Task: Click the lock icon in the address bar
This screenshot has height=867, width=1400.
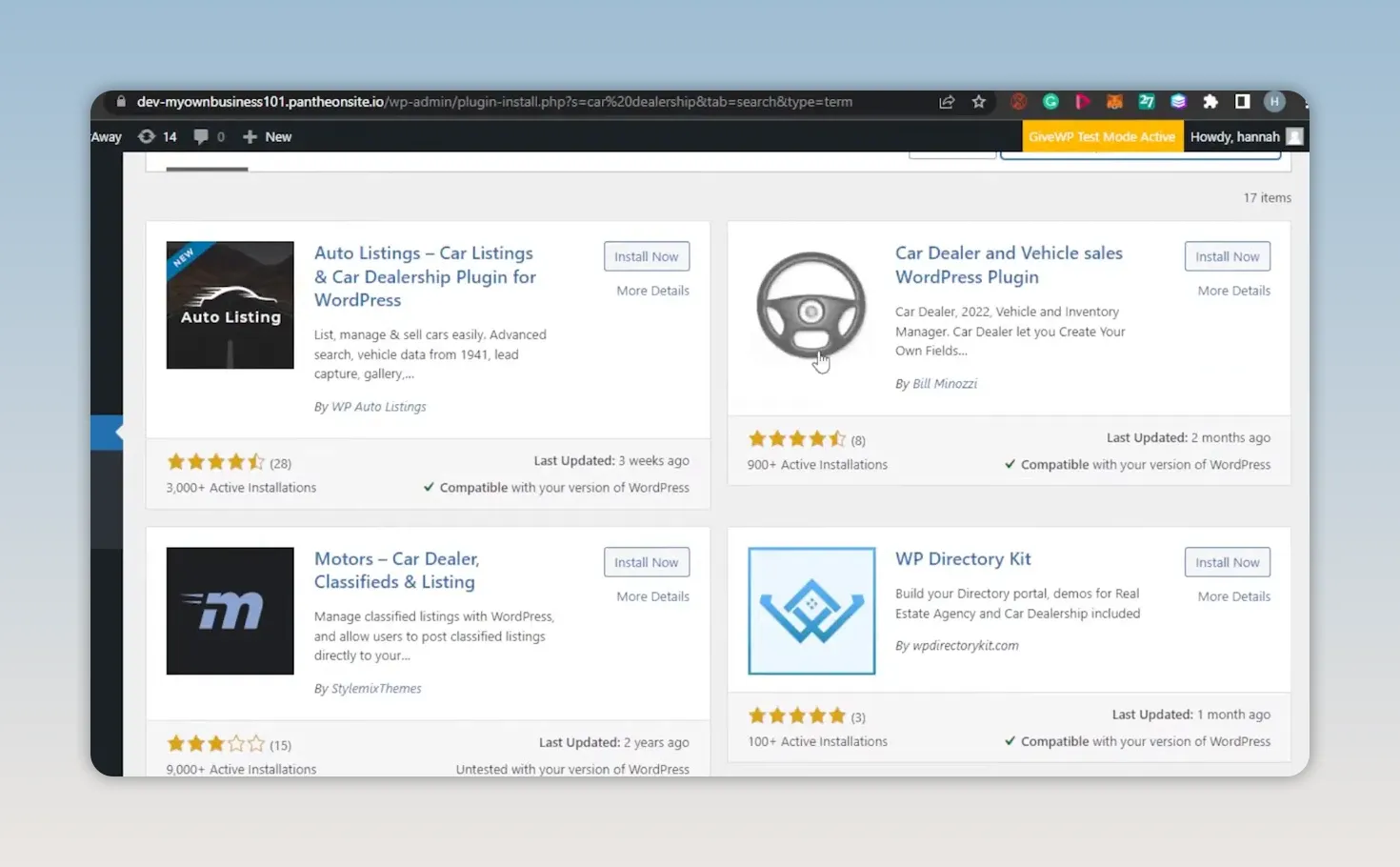Action: coord(121,102)
